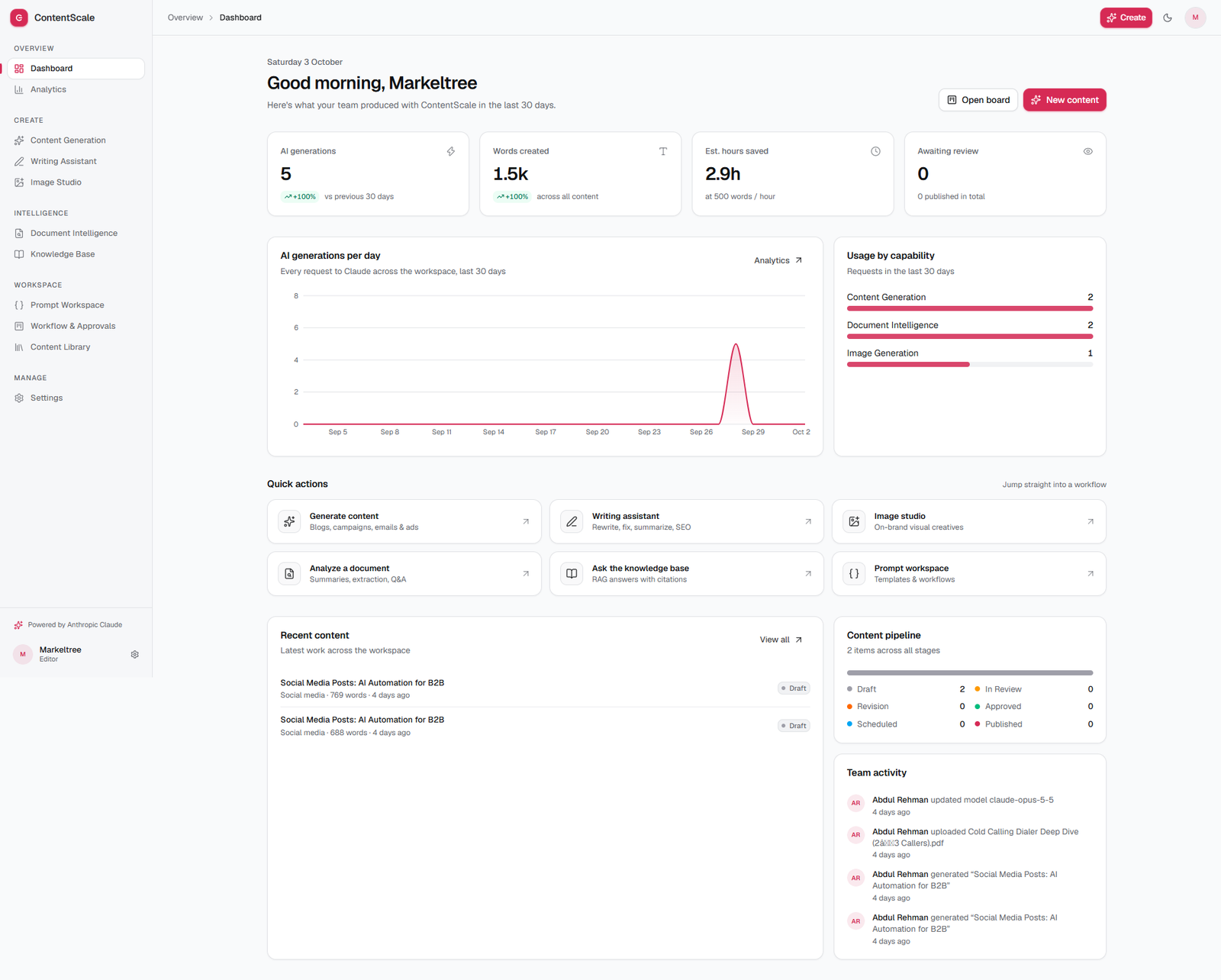
Task: Open Image Studio from the sidebar
Action: [x=76, y=182]
